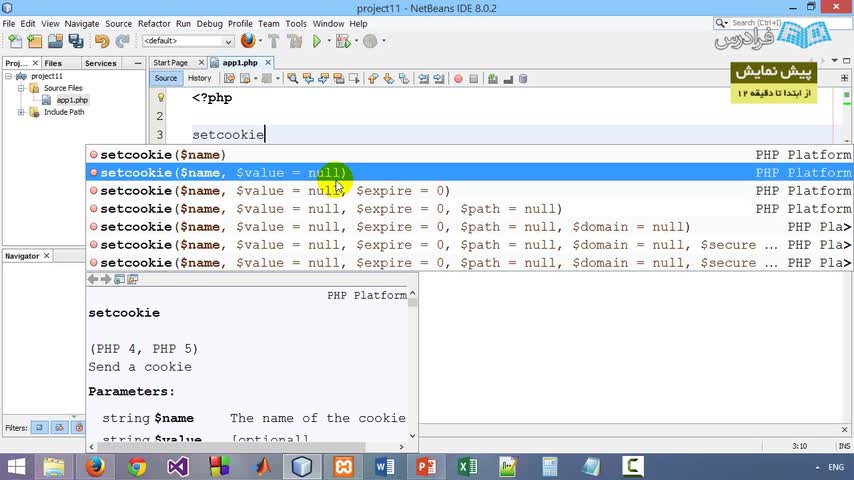Image resolution: width=854 pixels, height=480 pixels.
Task: Click the New Project toolbar icon
Action: [x=35, y=41]
